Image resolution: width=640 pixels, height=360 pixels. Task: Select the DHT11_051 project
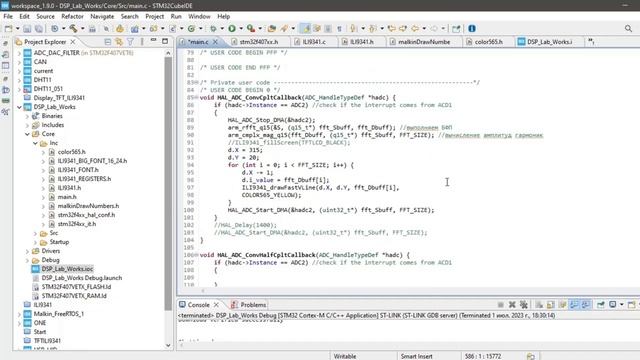coord(48,89)
